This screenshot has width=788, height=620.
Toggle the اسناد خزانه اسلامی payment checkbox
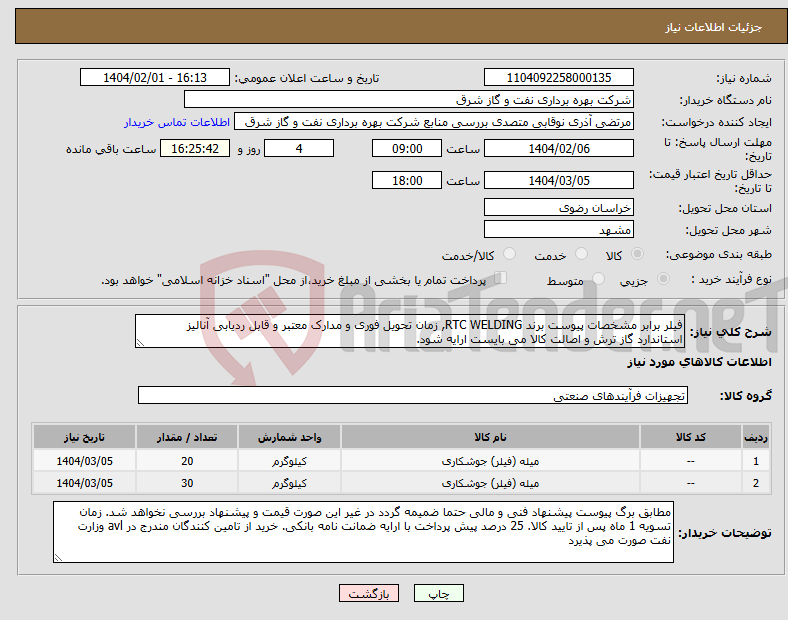[501, 277]
